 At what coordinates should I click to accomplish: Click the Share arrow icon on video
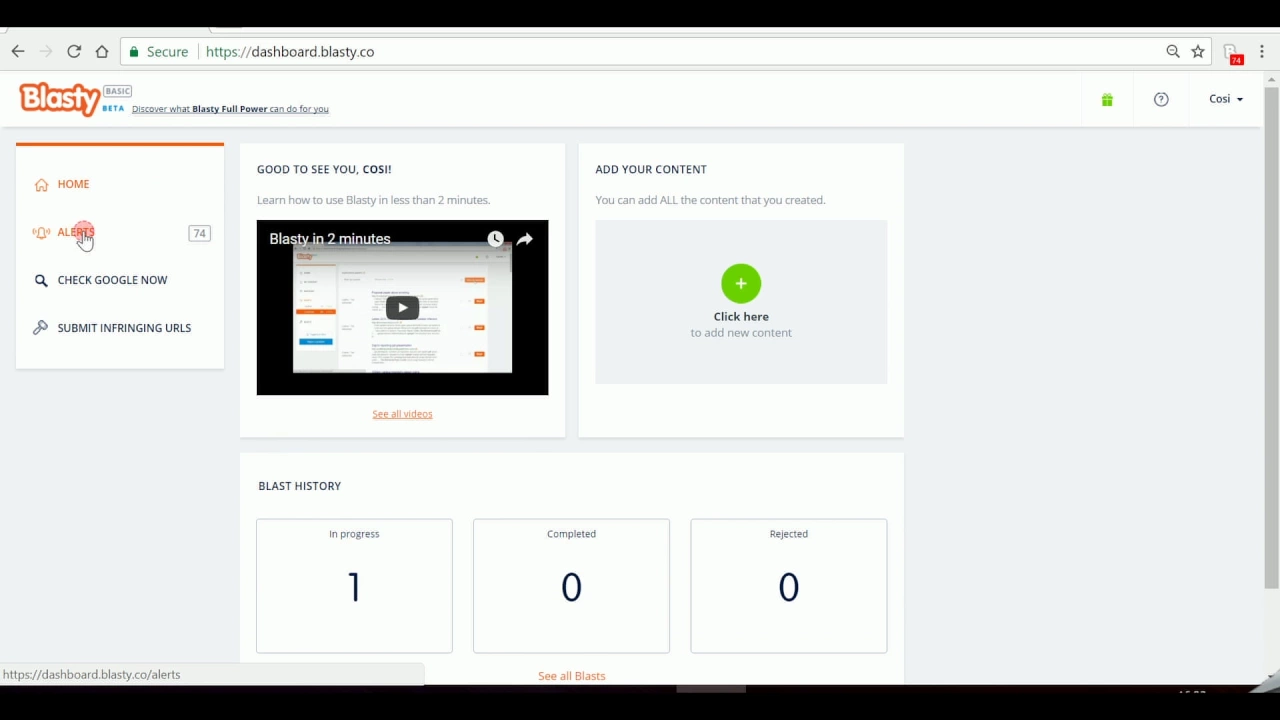coord(525,239)
